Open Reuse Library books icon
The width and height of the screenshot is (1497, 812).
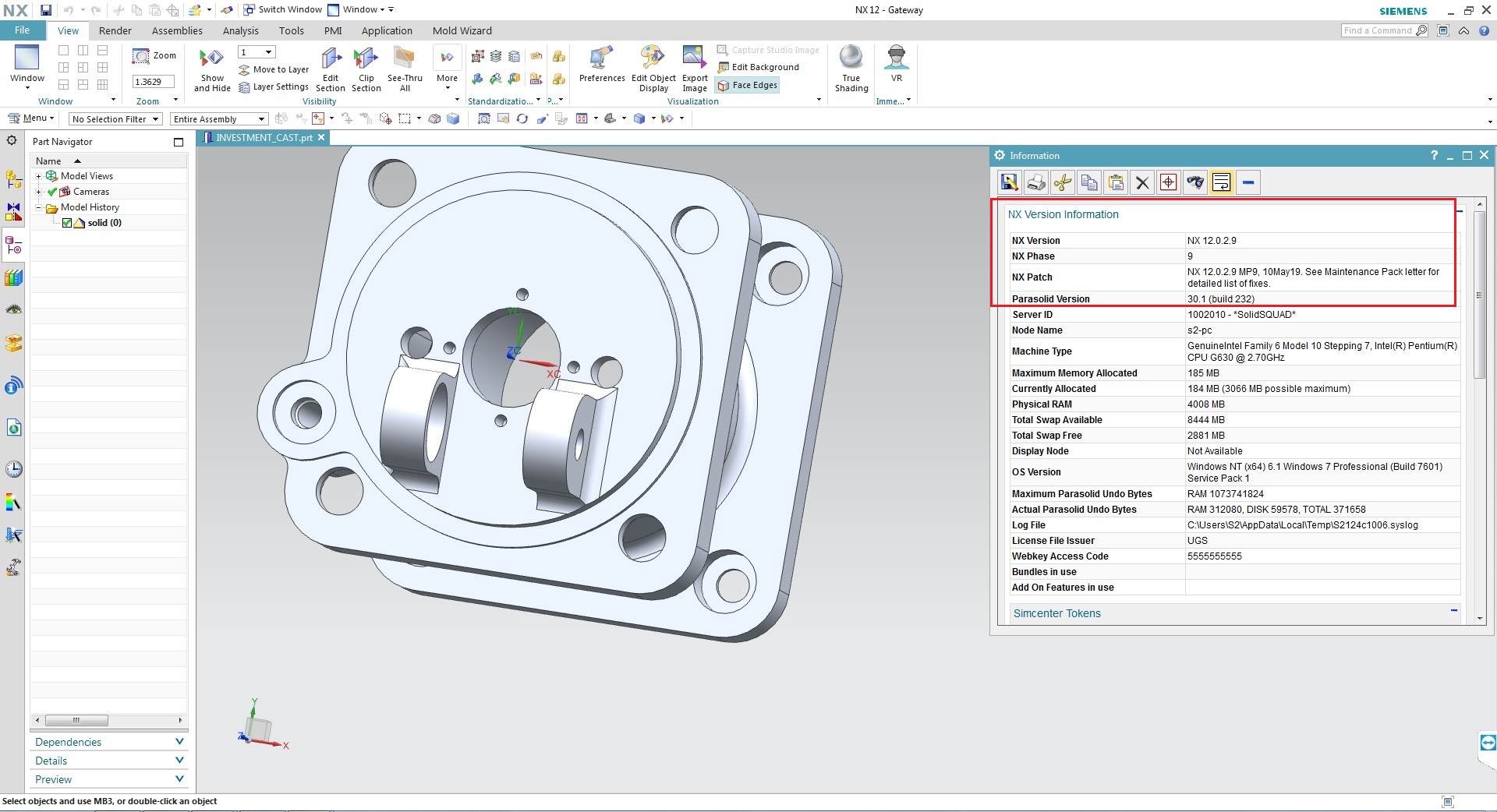click(x=13, y=278)
